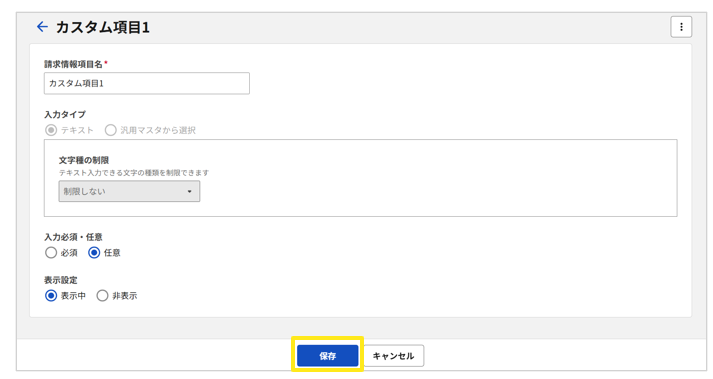Select the テキスト input type radio
713x379 pixels.
[51, 130]
